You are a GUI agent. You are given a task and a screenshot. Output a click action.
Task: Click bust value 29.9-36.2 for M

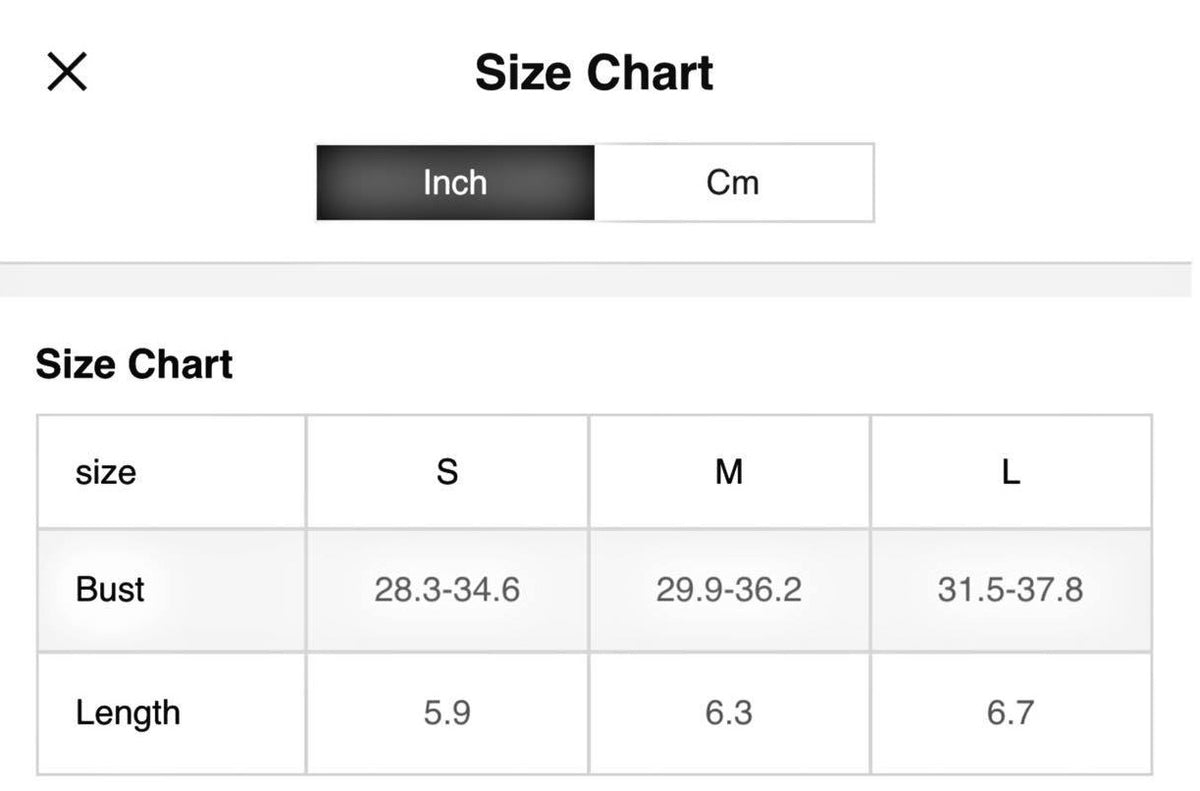[729, 589]
